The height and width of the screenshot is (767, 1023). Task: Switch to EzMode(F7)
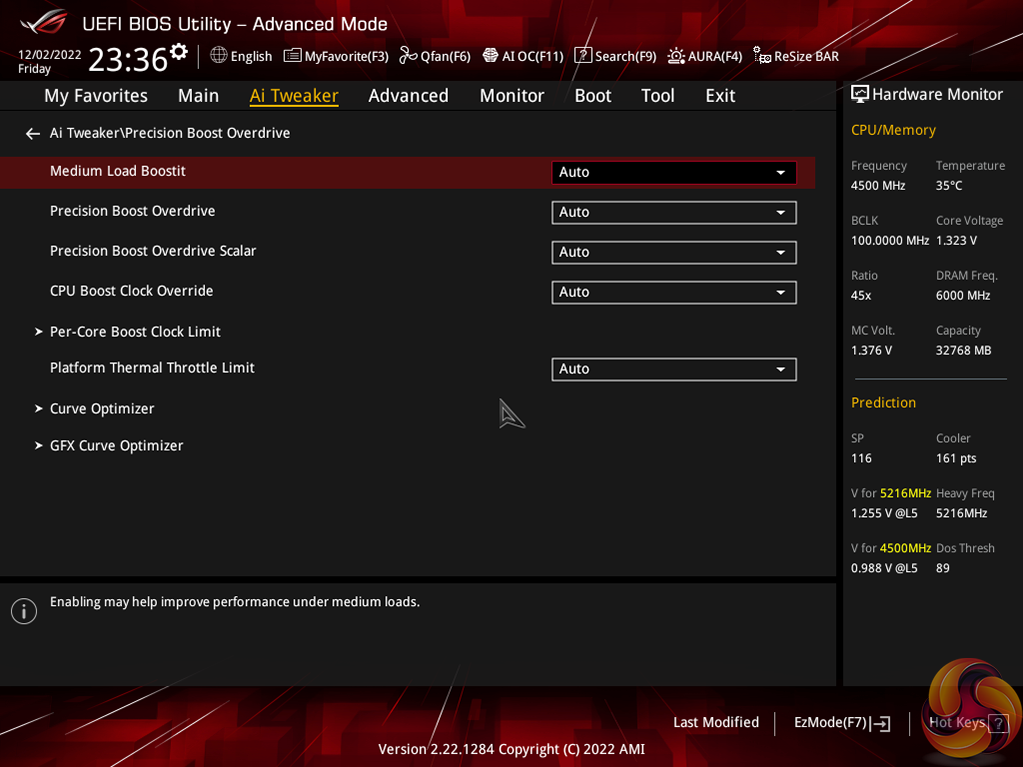[x=841, y=722]
